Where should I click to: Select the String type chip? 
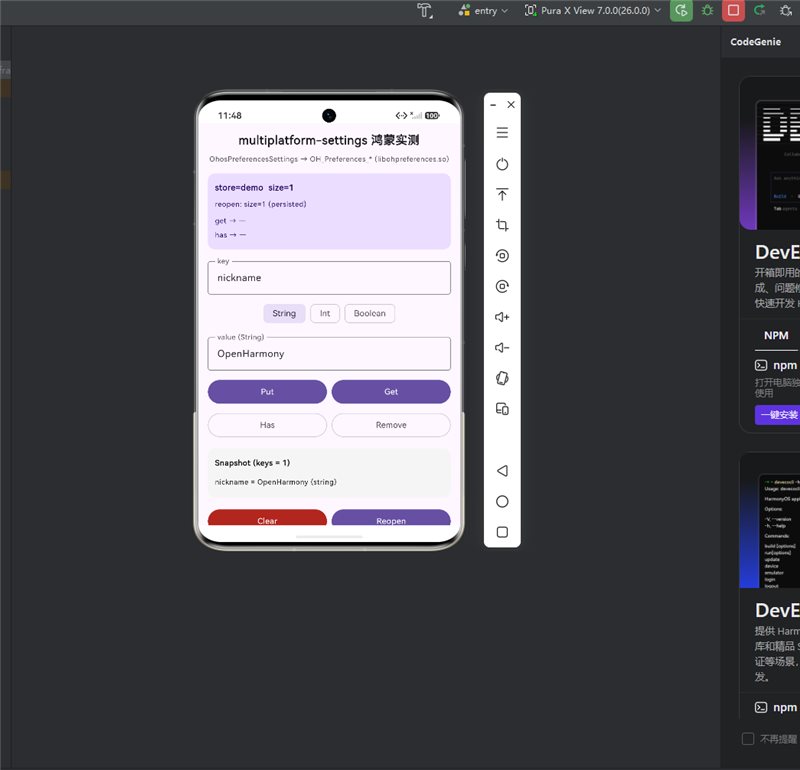point(284,313)
